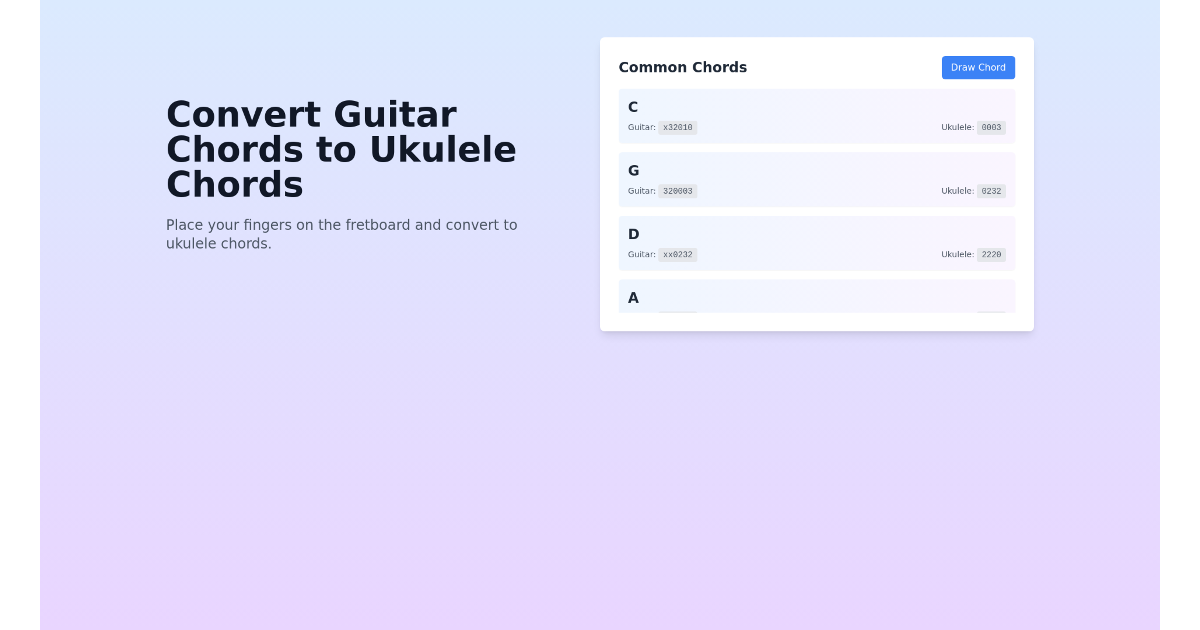
Task: Click the Convert Guitar Chords to Ukulele Chords title
Action: pos(341,149)
